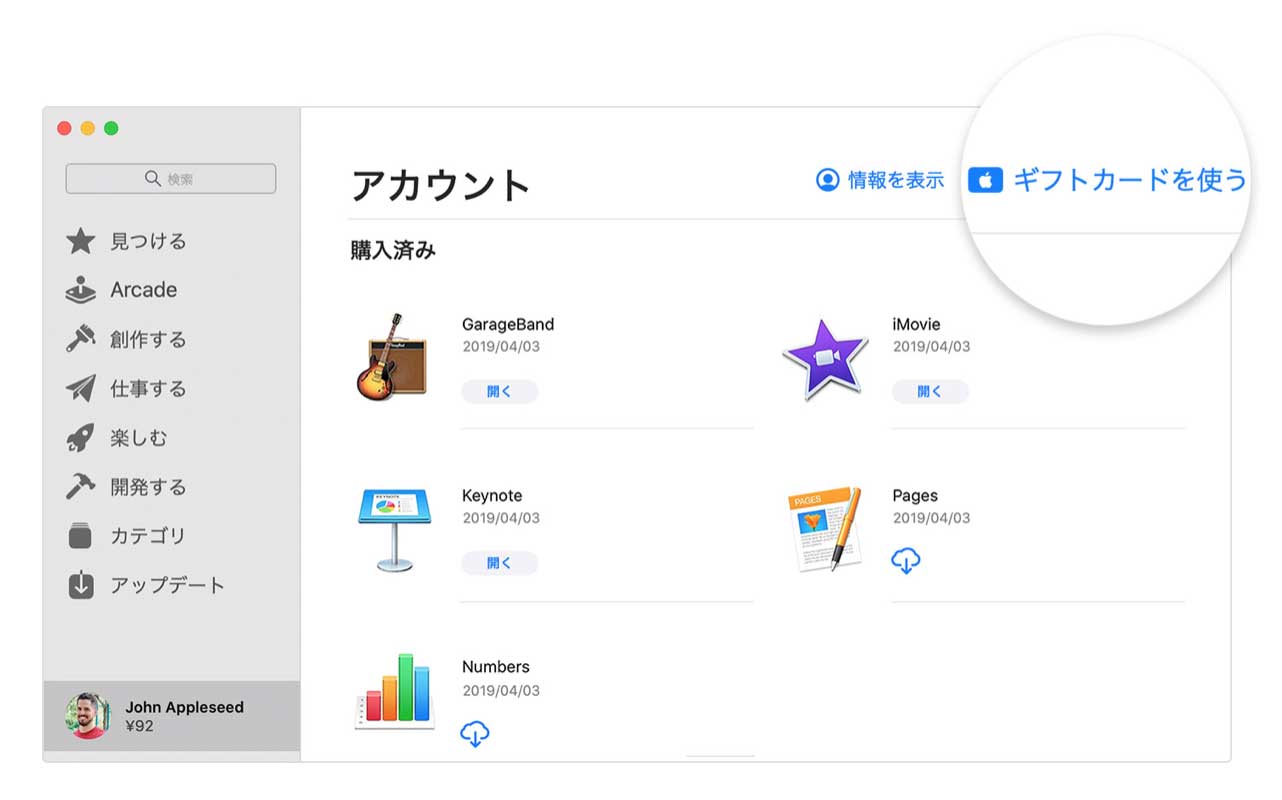Click the ¥92 account balance
This screenshot has height=800, width=1282.
coord(139,726)
